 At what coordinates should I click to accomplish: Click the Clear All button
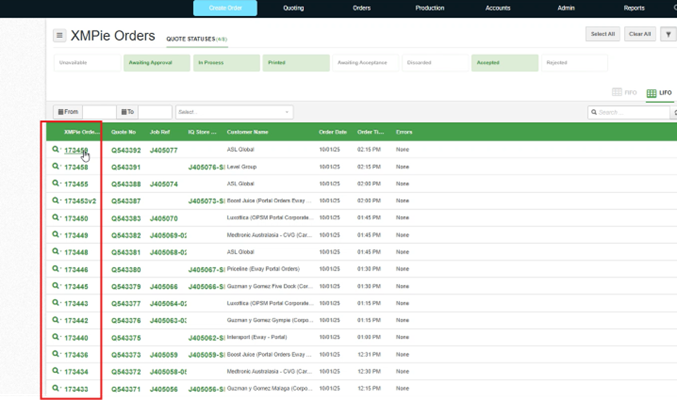[640, 34]
